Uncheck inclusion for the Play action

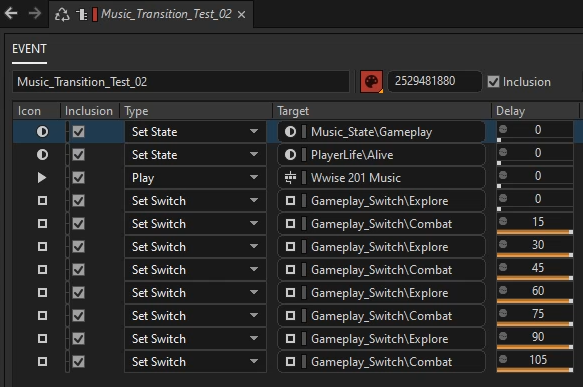coord(78,178)
